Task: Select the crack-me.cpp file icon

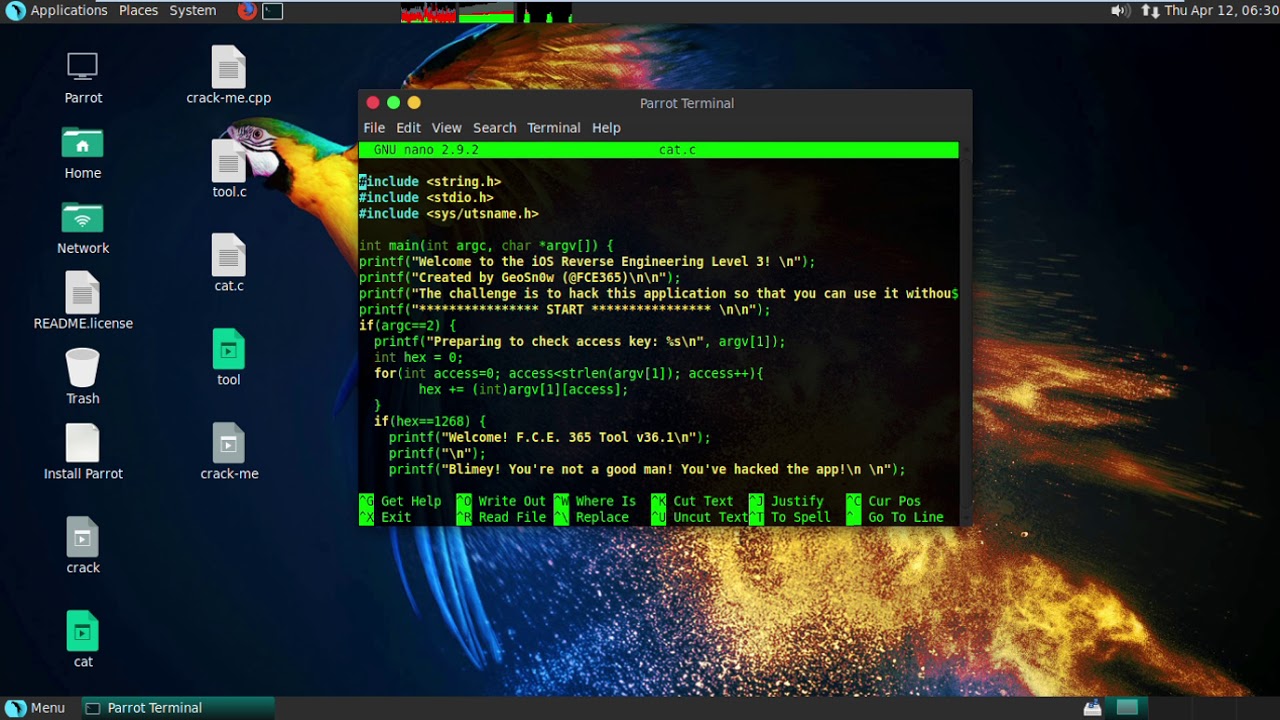Action: click(x=229, y=76)
